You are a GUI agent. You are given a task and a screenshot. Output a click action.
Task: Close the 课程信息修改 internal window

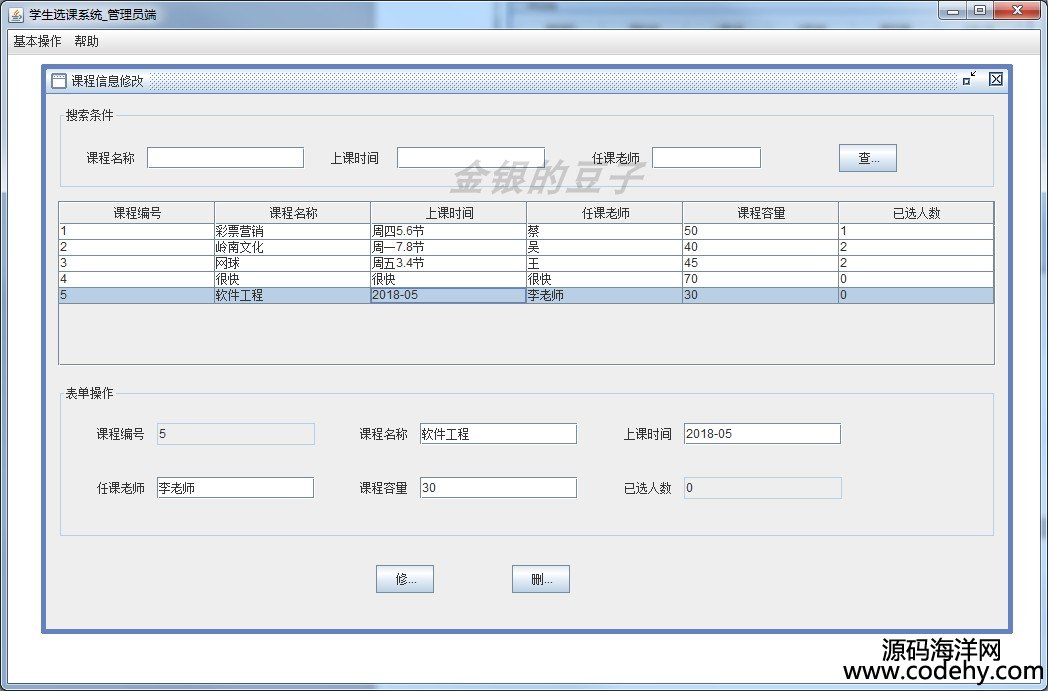995,80
